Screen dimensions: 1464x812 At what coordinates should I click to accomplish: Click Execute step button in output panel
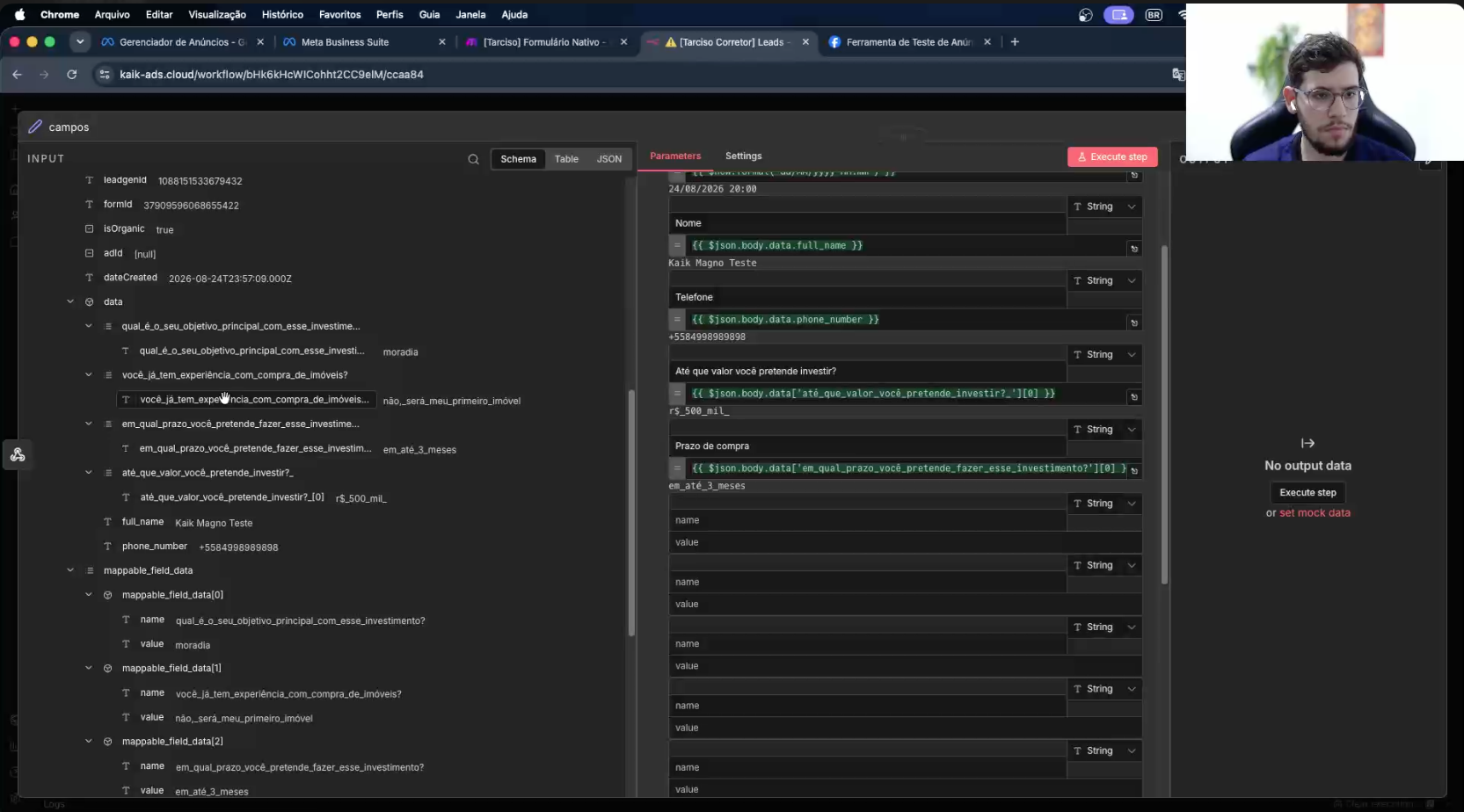pyautogui.click(x=1307, y=492)
